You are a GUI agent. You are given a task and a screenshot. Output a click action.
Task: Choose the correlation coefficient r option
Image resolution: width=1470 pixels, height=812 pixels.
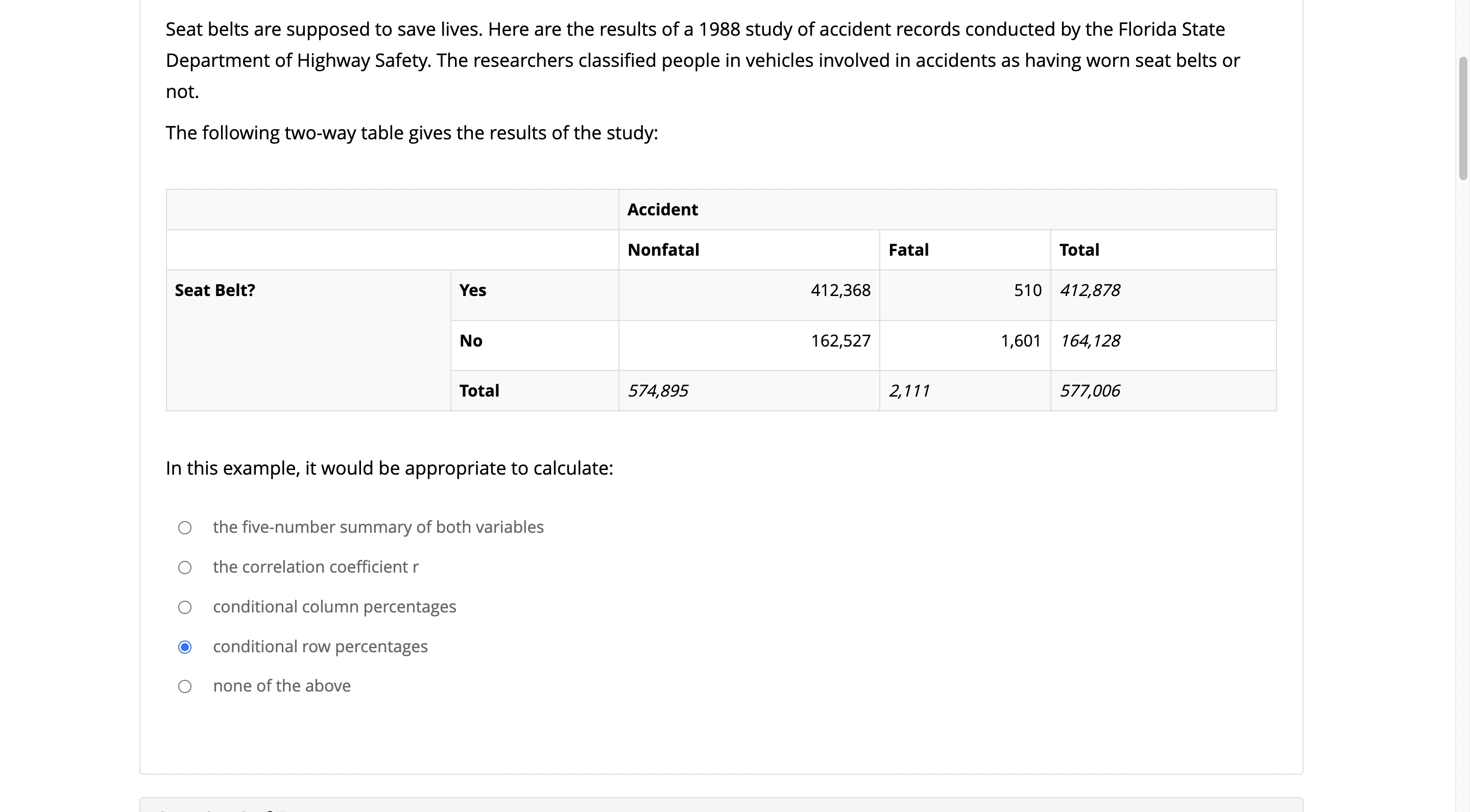[185, 568]
